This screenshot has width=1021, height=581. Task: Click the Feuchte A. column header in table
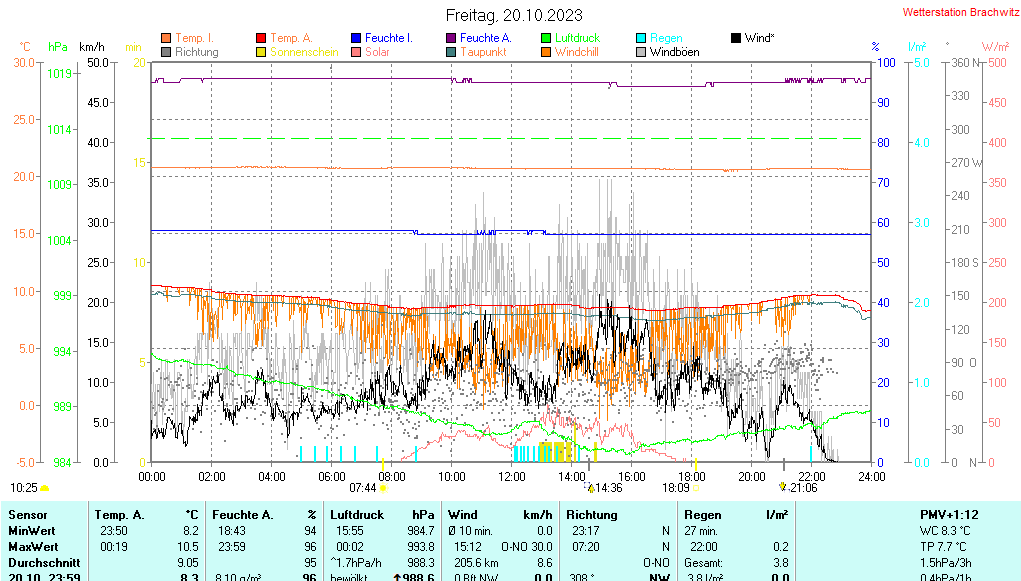(241, 514)
